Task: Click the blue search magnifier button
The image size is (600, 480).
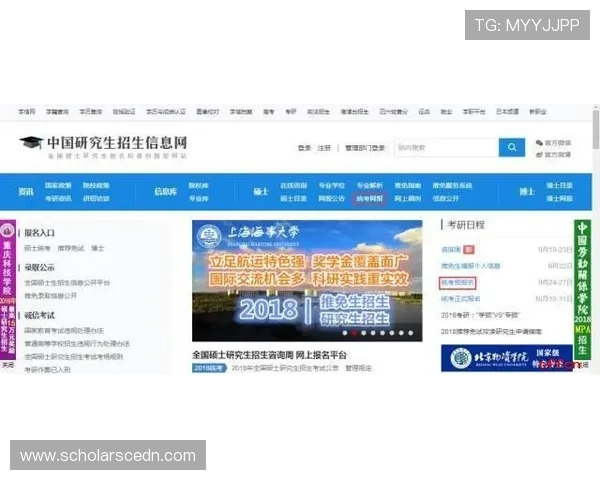Action: (512, 147)
